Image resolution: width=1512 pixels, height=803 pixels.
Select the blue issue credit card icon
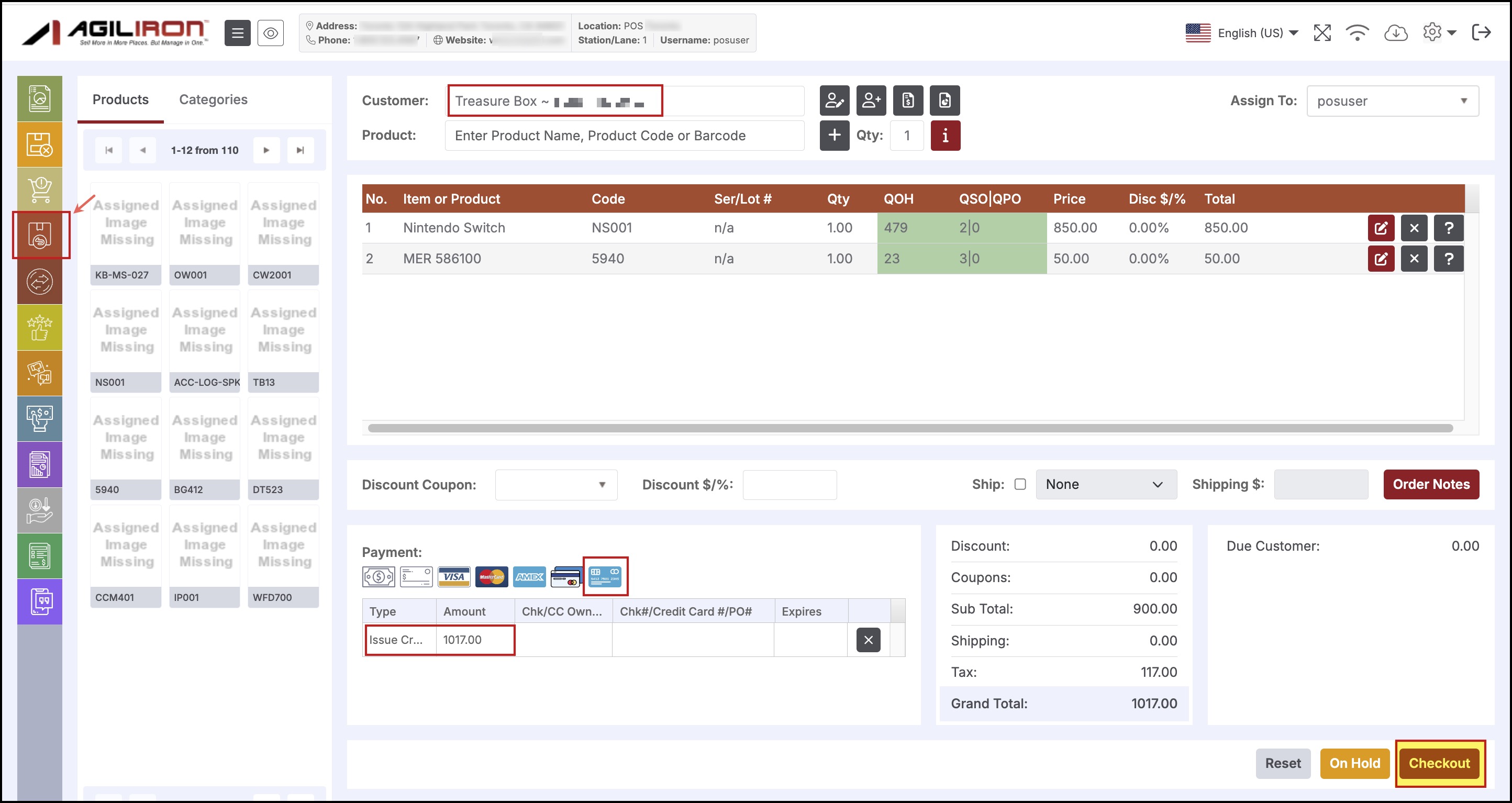pyautogui.click(x=605, y=576)
